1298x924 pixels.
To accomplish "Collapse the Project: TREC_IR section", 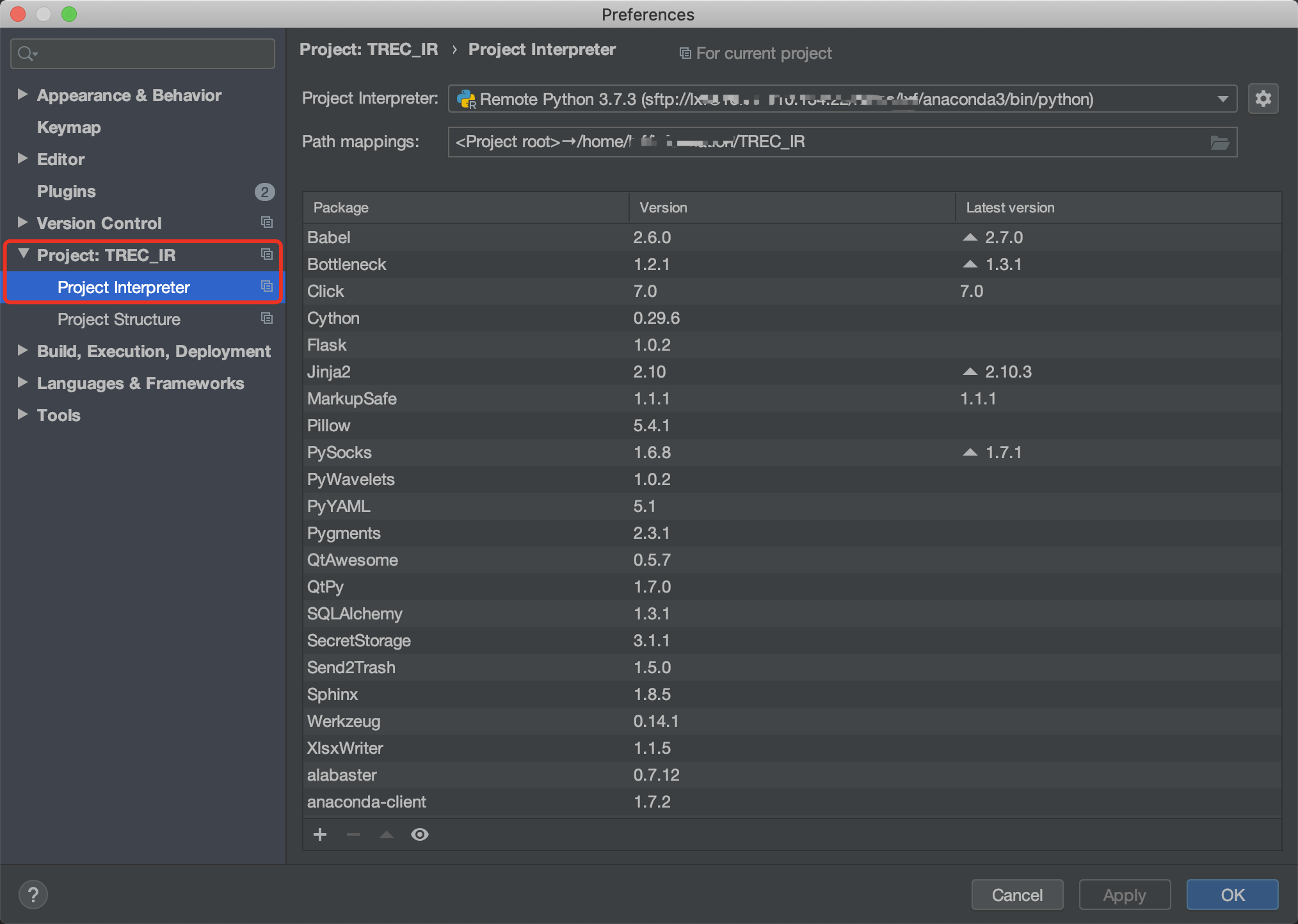I will [23, 254].
